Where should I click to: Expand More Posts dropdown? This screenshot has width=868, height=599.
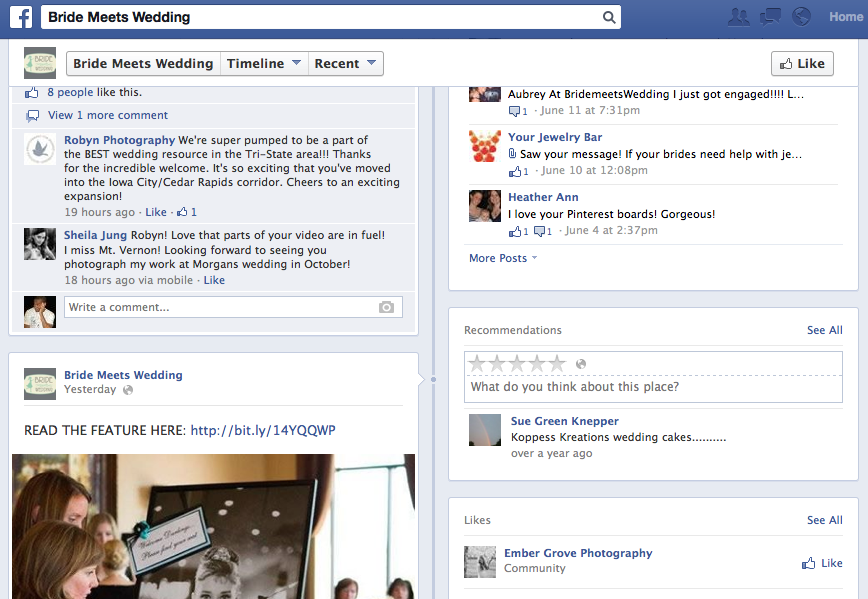point(503,258)
